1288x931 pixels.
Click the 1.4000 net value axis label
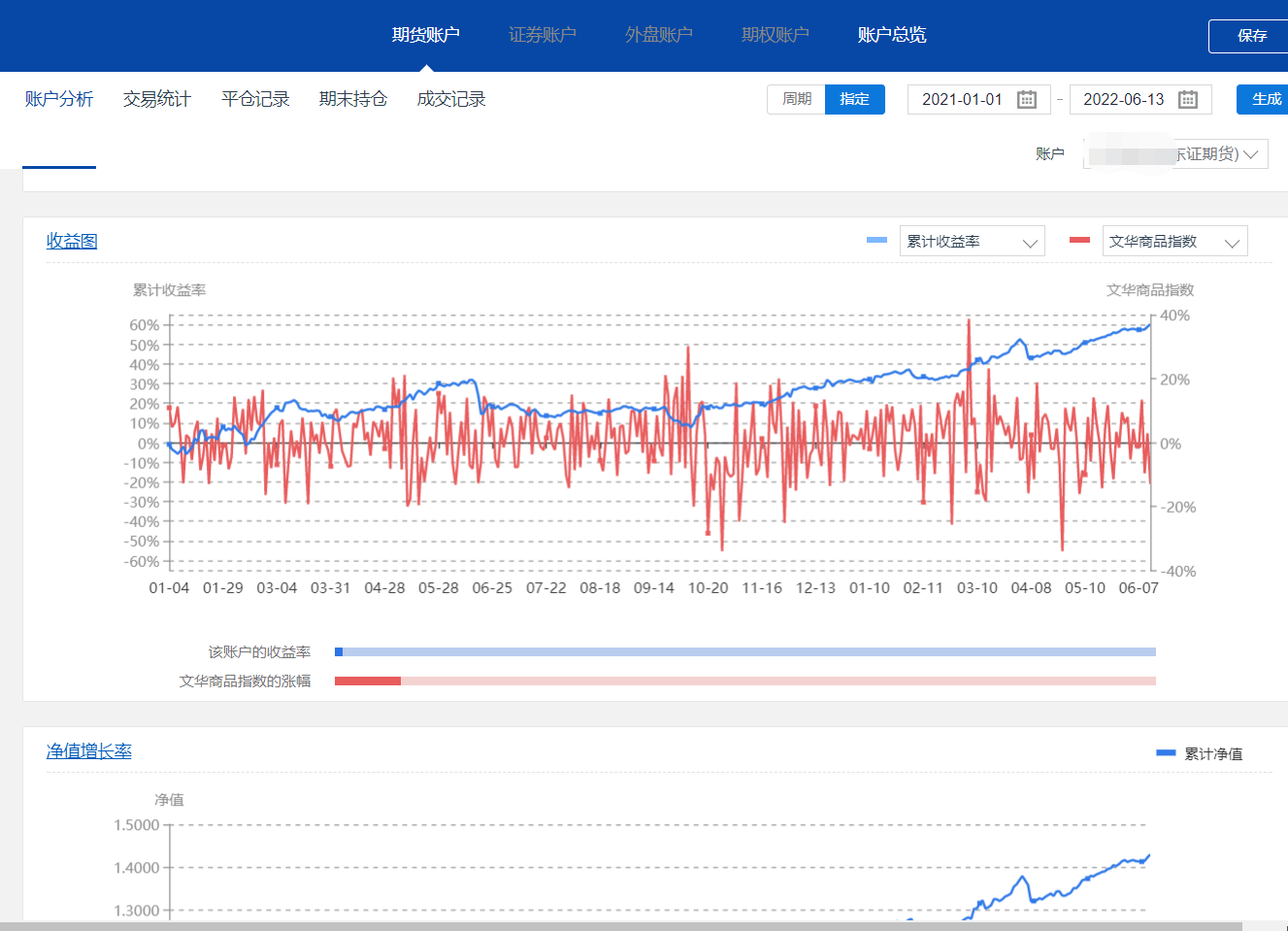[137, 868]
